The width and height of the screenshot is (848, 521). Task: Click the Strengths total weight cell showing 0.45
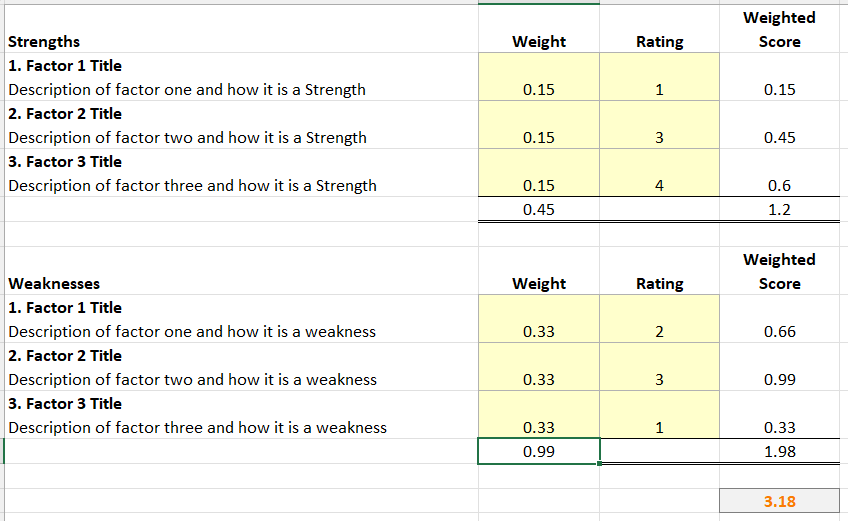click(x=539, y=210)
